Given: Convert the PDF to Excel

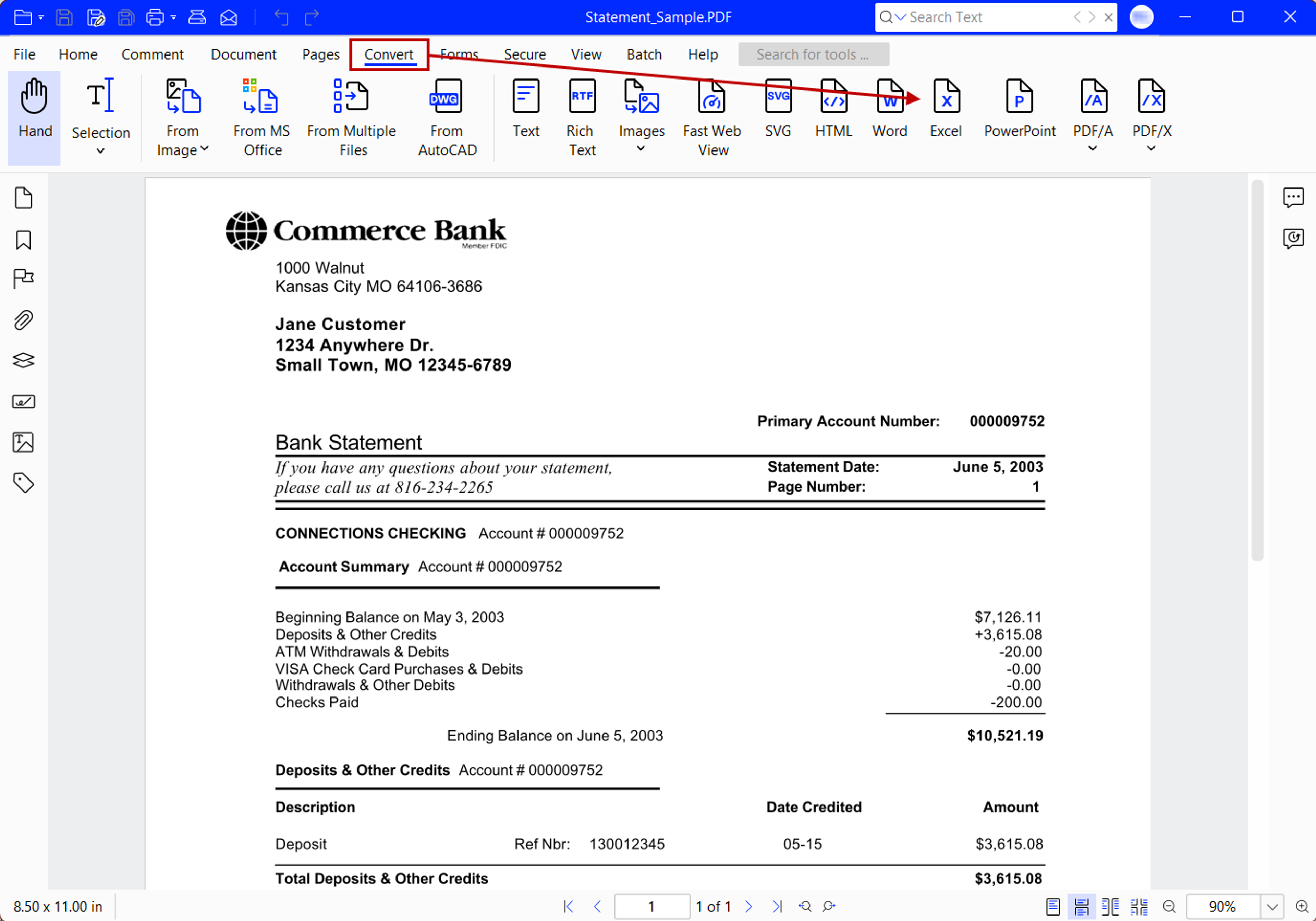Looking at the screenshot, I should (946, 109).
